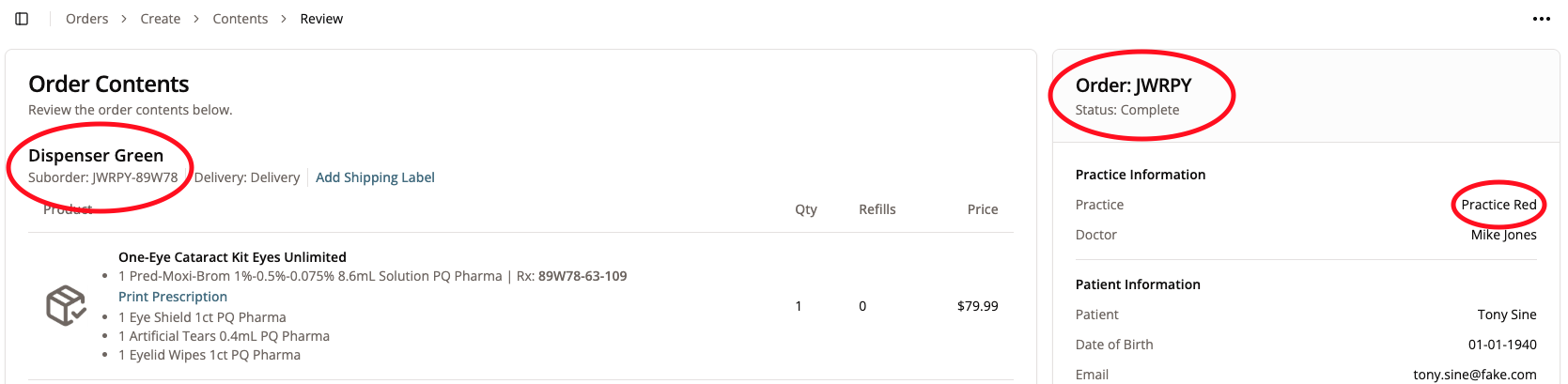Click the One-Eye Cataract Kit product name
This screenshot has height=384, width=1568.
coord(232,257)
